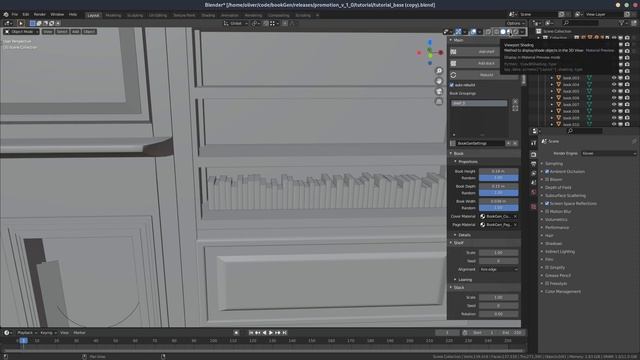Open the timeline Marker menu
Image resolution: width=640 pixels, height=360 pixels.
(80, 333)
